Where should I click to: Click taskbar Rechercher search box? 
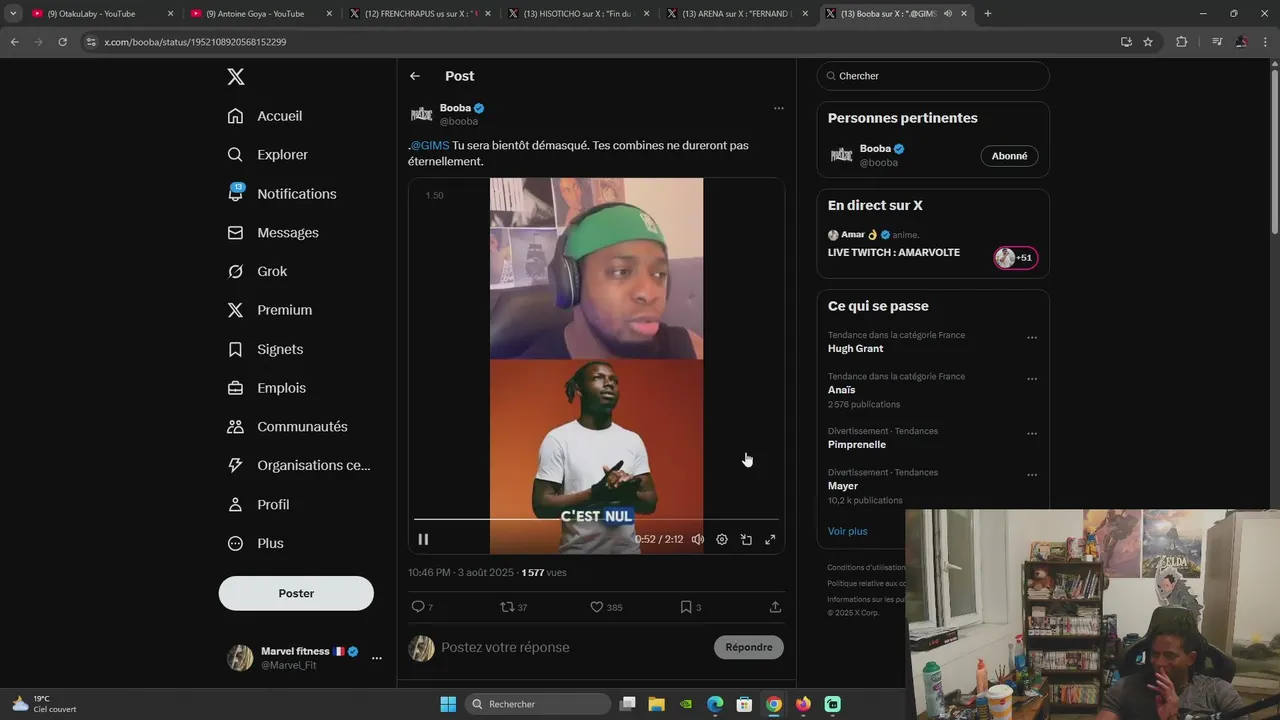tap(539, 704)
